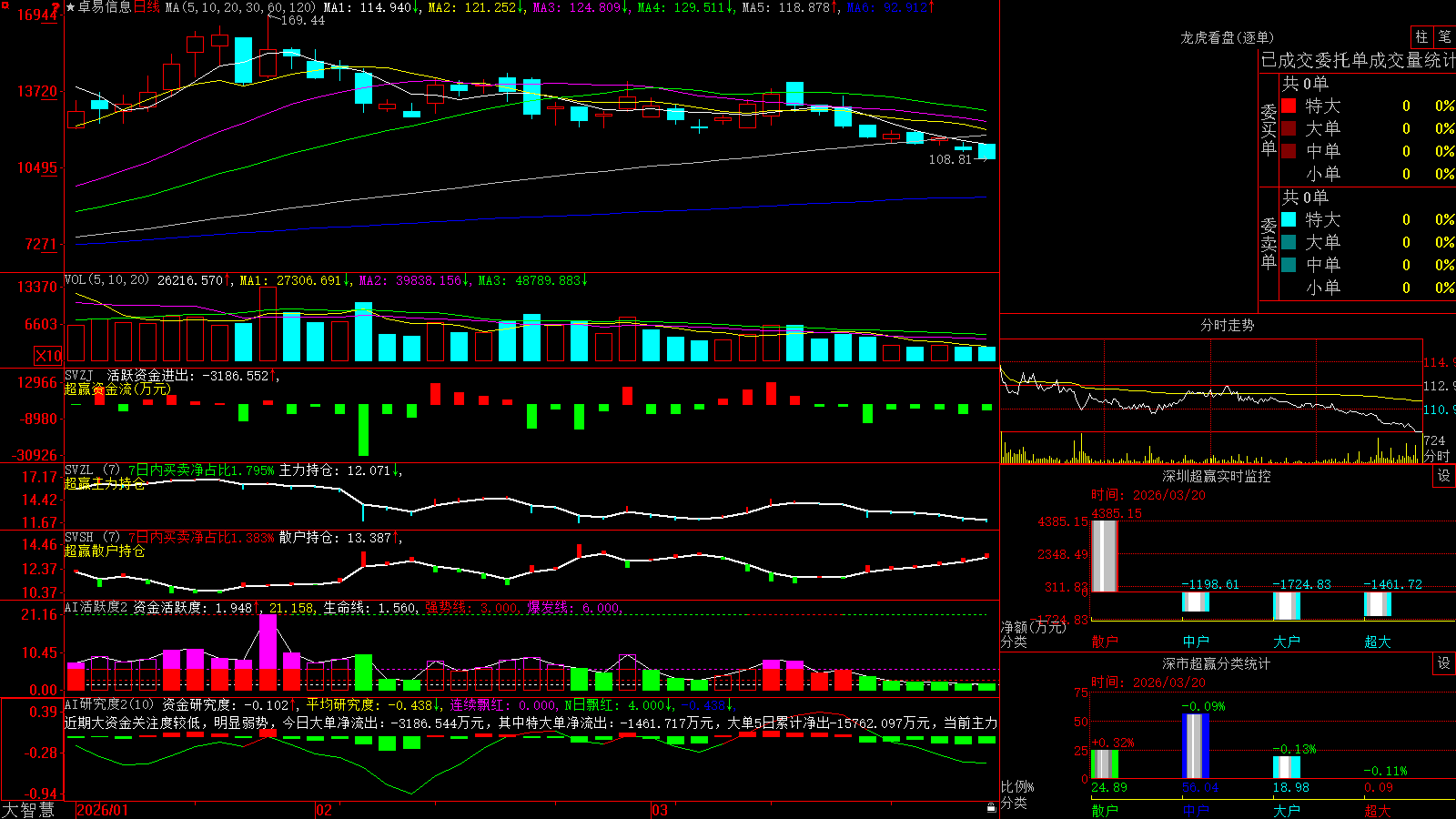
Task: Click the red question mark help icon
Action: point(56,7)
